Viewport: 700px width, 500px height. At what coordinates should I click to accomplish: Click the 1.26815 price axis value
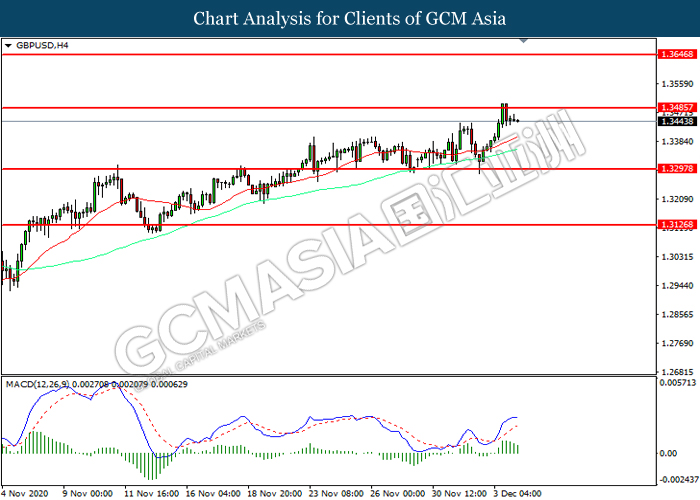[677, 372]
